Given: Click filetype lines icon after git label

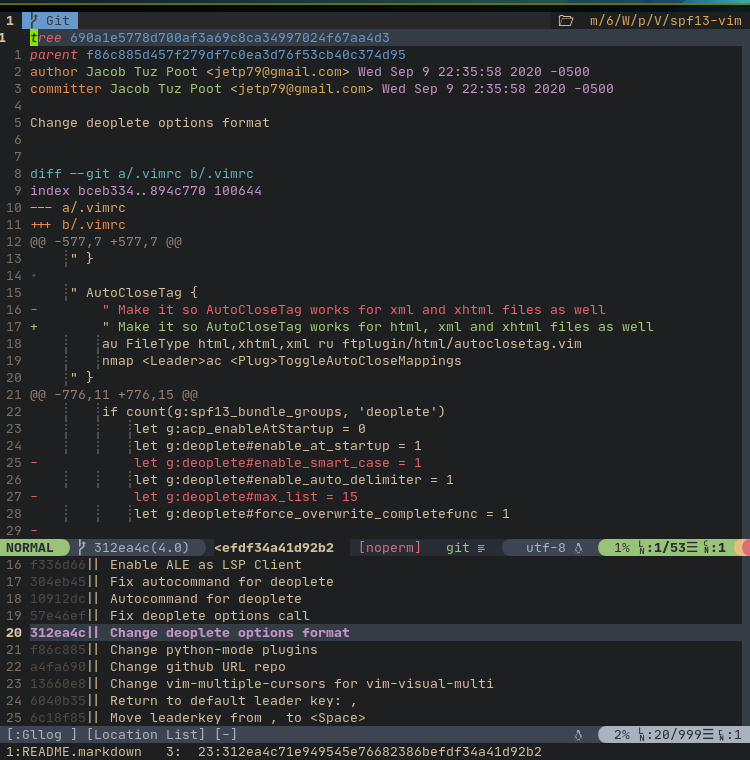Looking at the screenshot, I should [481, 548].
